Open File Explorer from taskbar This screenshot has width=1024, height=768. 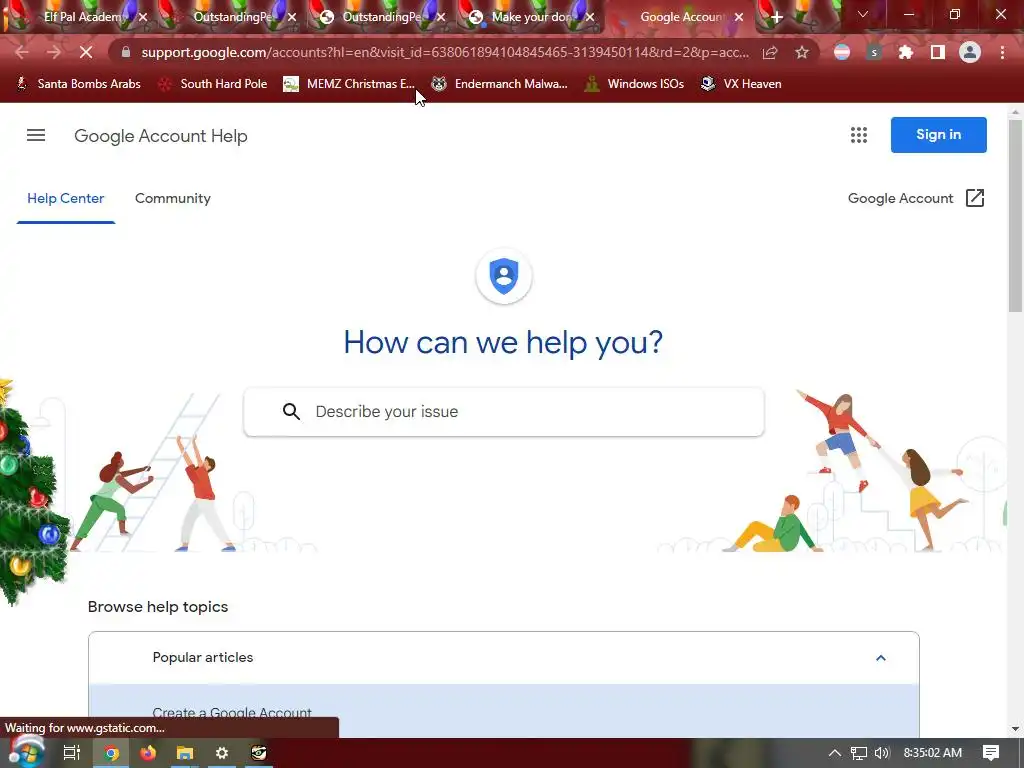pyautogui.click(x=185, y=753)
